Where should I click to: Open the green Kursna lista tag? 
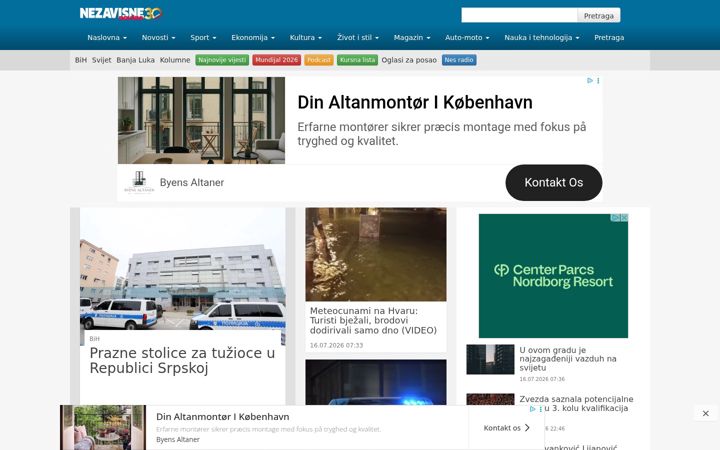(x=357, y=60)
